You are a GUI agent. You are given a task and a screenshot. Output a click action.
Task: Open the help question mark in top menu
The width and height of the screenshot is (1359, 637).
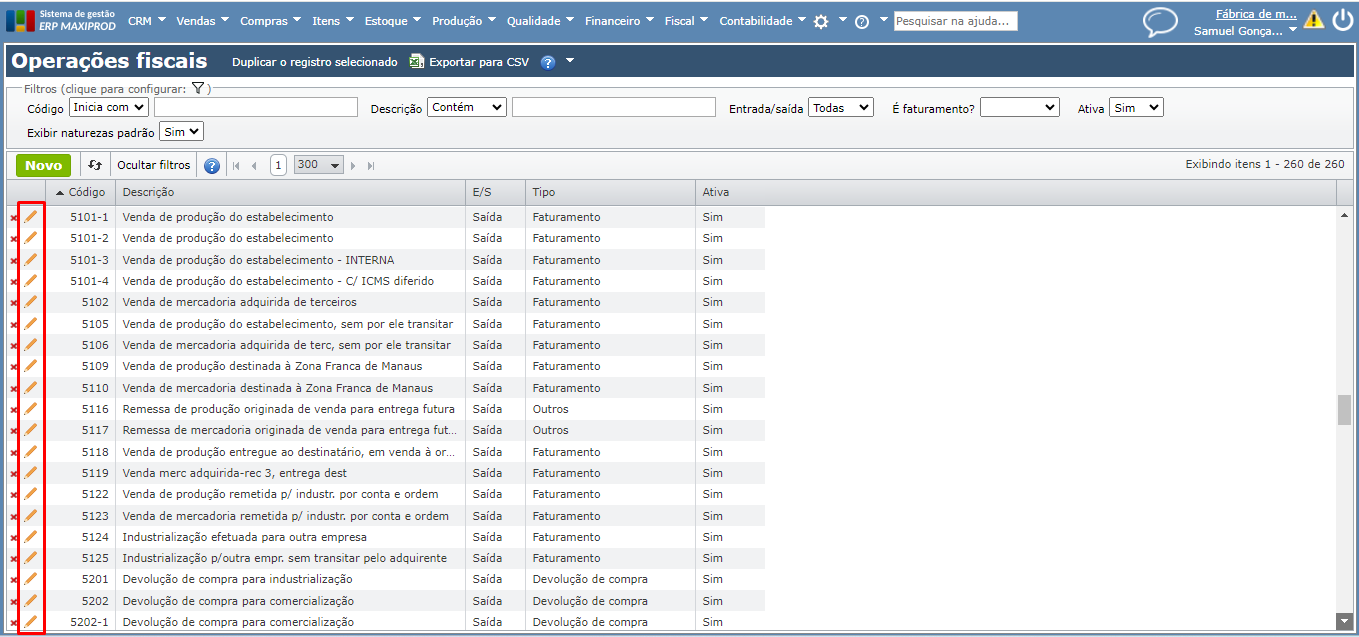[862, 21]
